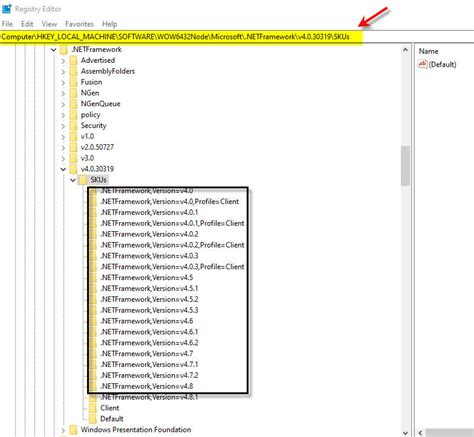The height and width of the screenshot is (437, 474).
Task: Click the NGenQueue folder icon
Action: tap(73, 104)
